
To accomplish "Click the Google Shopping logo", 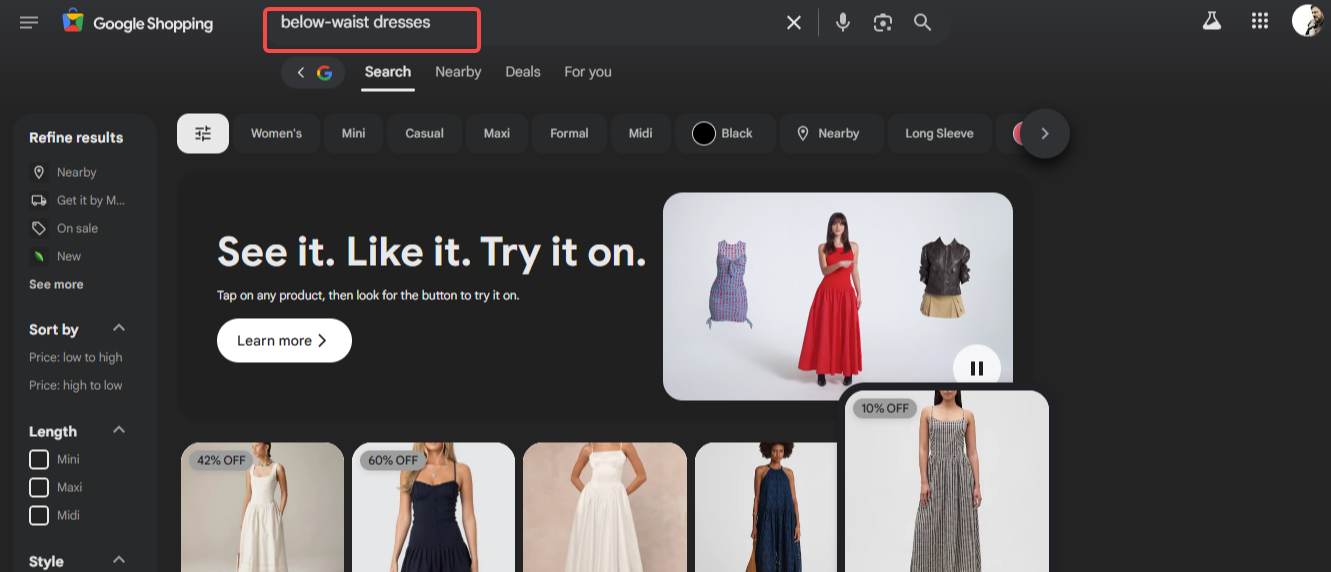I will pyautogui.click(x=137, y=22).
